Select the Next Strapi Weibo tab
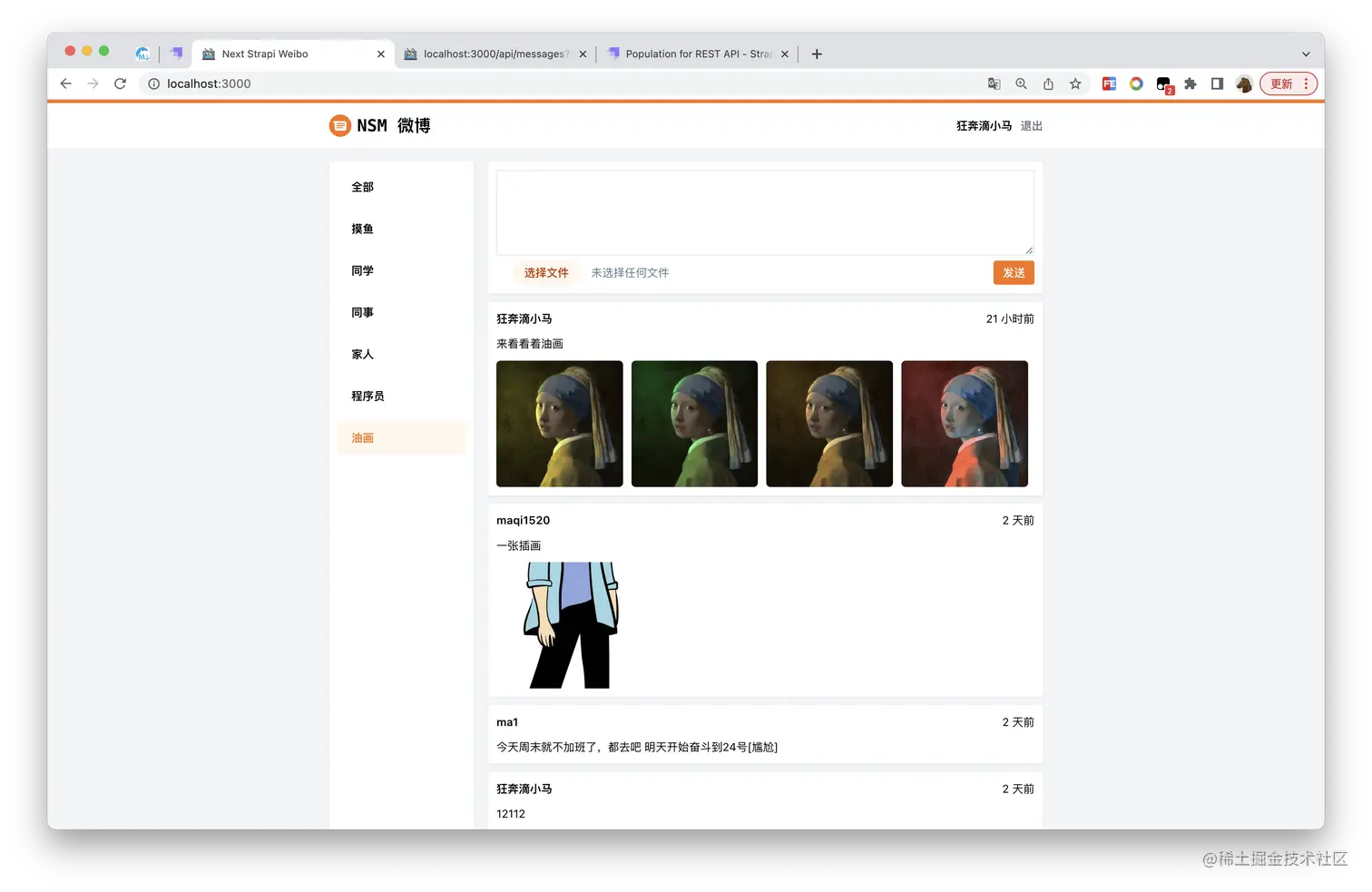1372x892 pixels. [293, 54]
